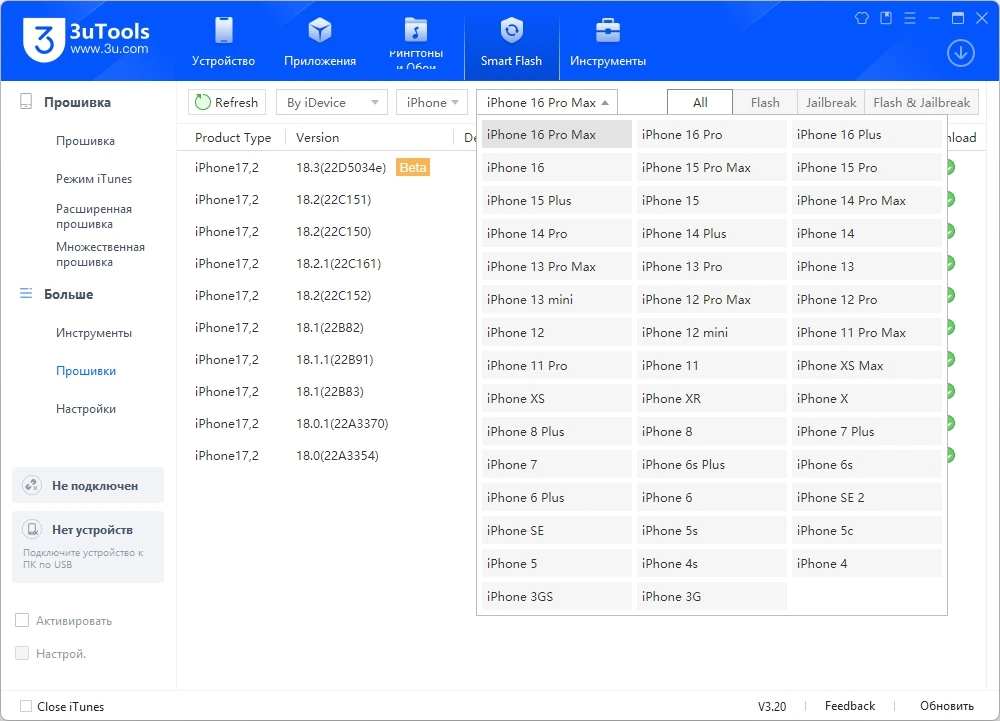Choose iPhone 11 Pro from list
Viewport: 1000px width, 721px height.
(556, 365)
